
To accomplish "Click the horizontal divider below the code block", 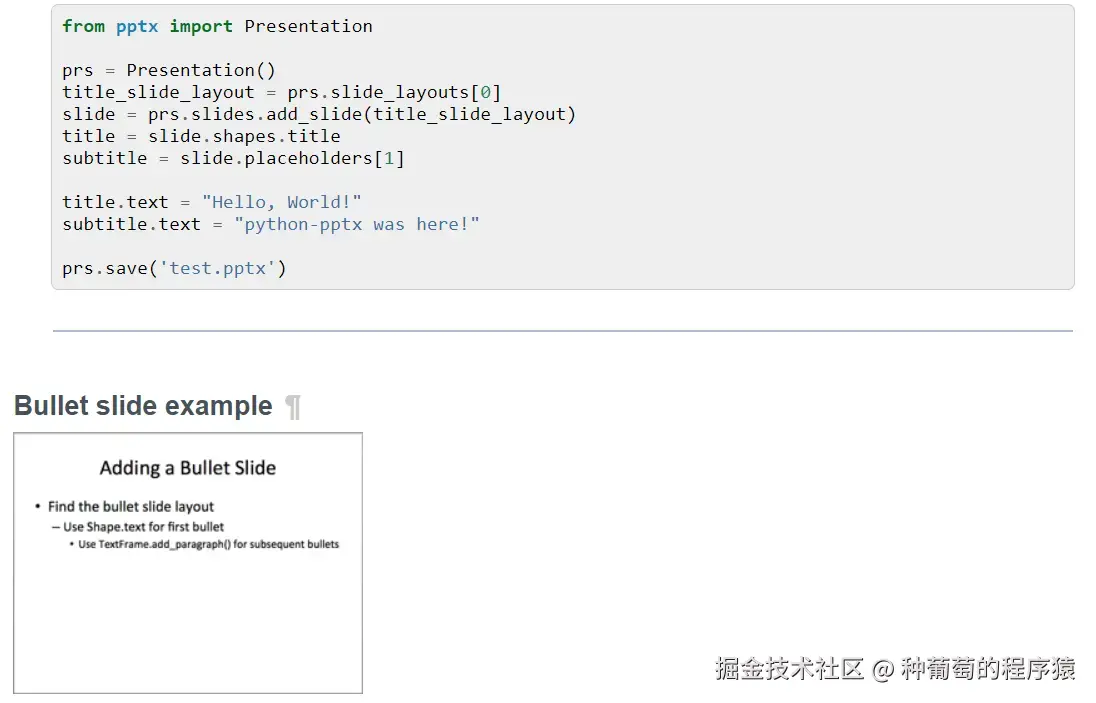I will click(562, 331).
